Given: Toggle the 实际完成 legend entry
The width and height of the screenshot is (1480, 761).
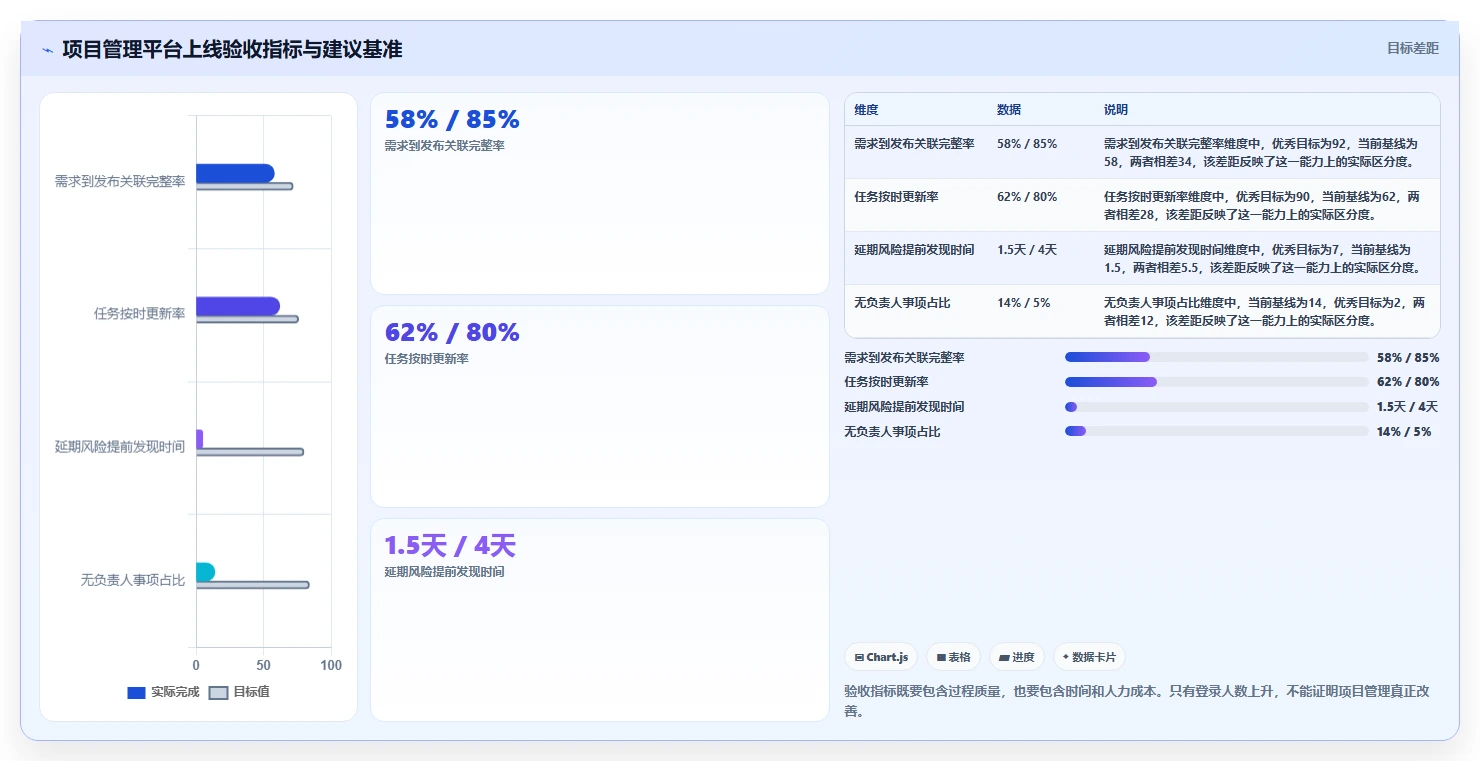Looking at the screenshot, I should 164,692.
